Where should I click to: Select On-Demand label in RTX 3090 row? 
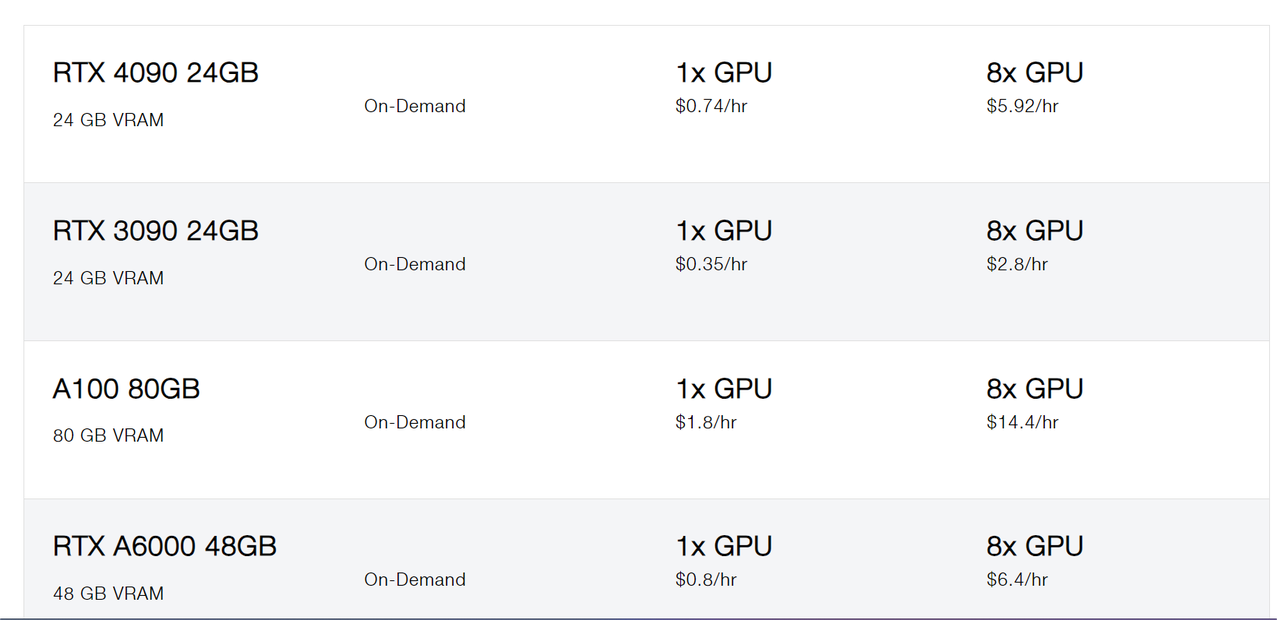pyautogui.click(x=414, y=264)
